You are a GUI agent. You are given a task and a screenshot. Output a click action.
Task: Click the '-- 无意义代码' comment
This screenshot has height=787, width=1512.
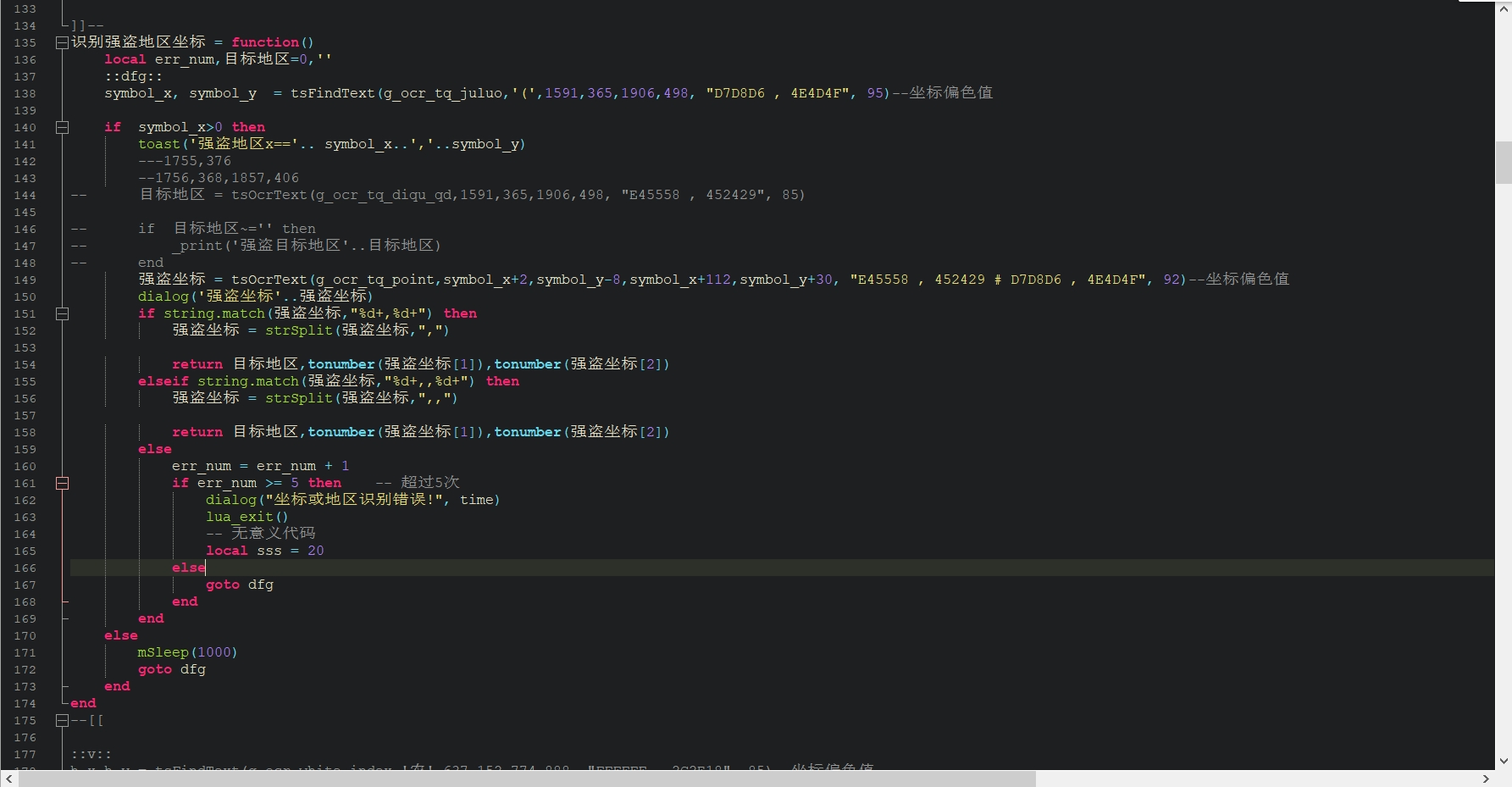pos(261,534)
